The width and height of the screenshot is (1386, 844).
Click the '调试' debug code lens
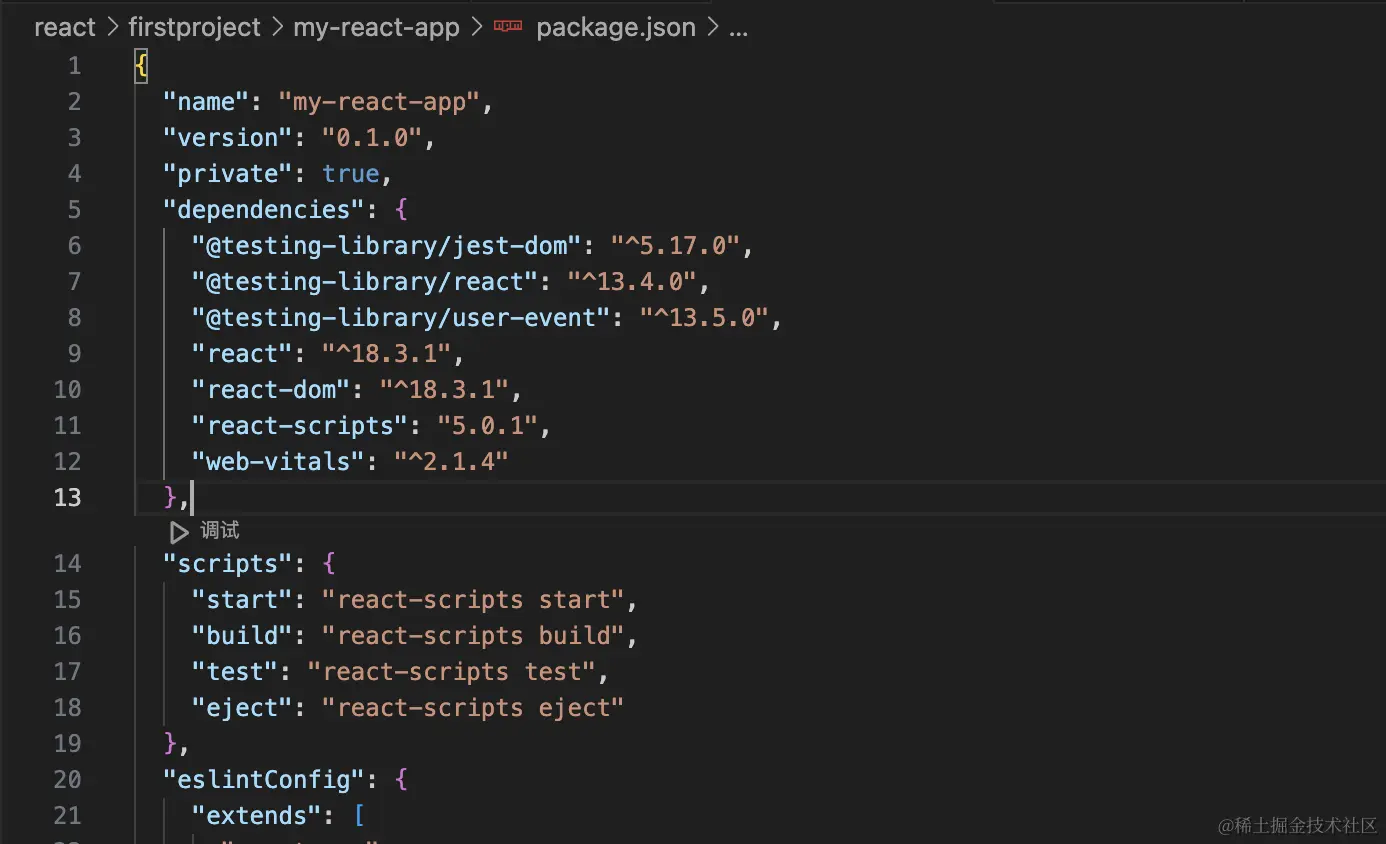tap(220, 531)
